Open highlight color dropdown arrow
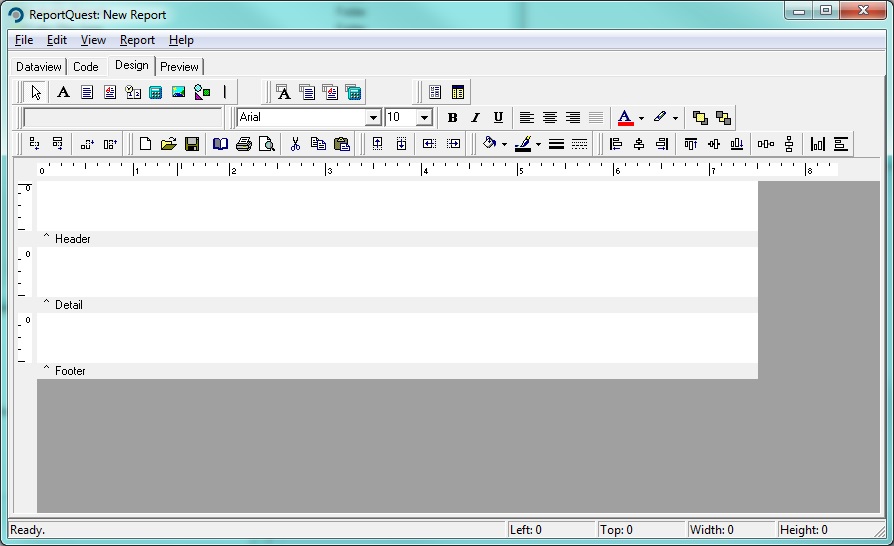 [x=675, y=118]
